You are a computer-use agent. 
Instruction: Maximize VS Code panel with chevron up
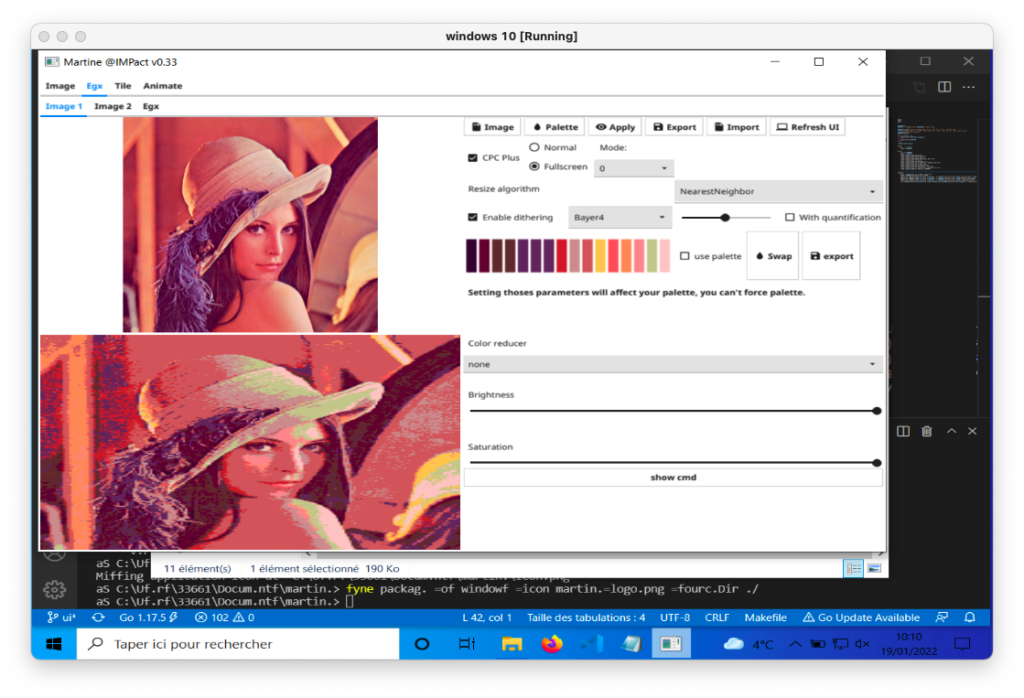[x=952, y=431]
